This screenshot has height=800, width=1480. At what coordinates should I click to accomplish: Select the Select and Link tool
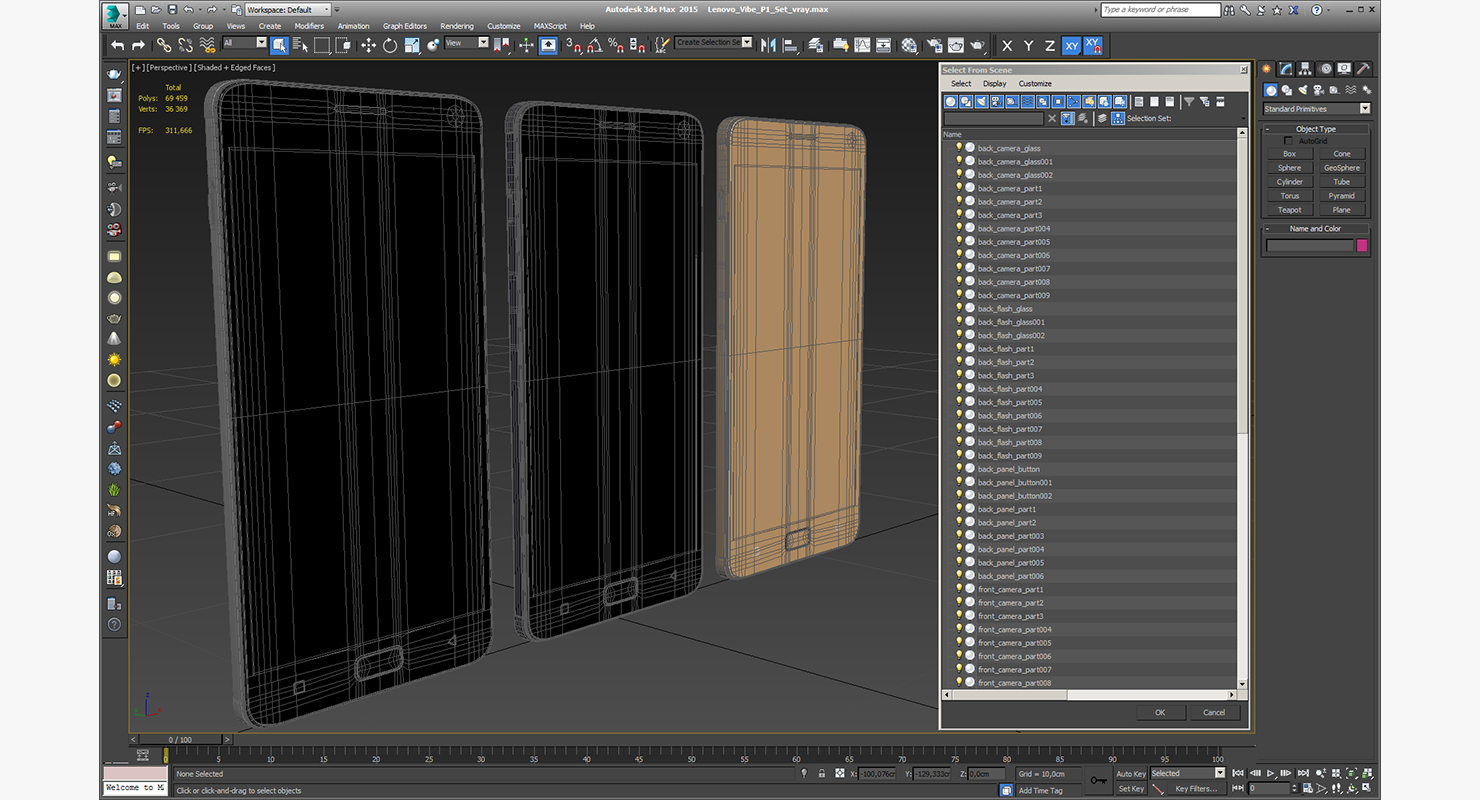point(164,45)
